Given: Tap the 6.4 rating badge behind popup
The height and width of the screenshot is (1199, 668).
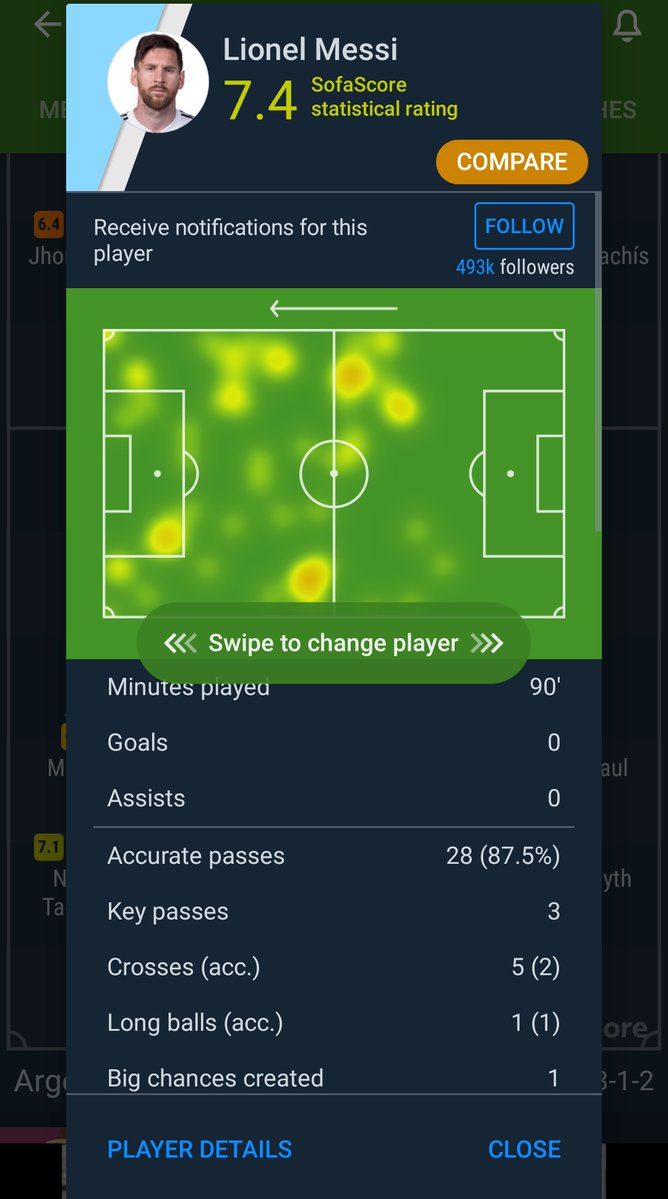Looking at the screenshot, I should [x=48, y=225].
